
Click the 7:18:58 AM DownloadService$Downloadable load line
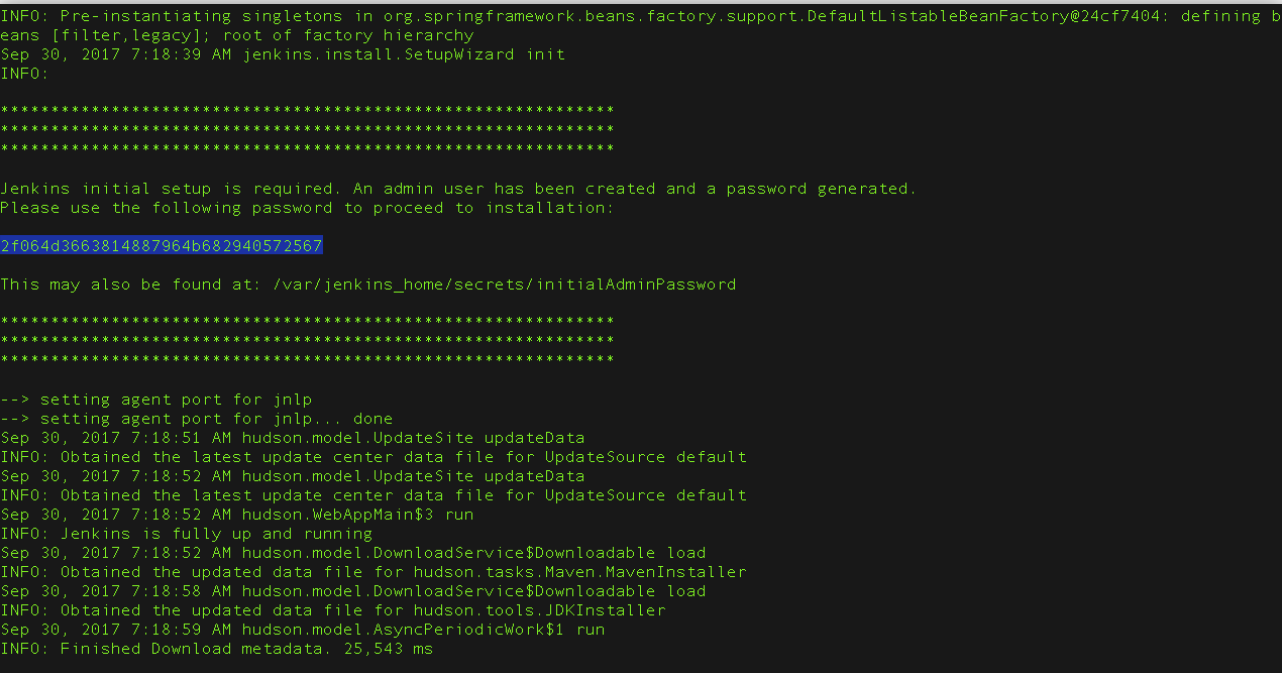coord(353,591)
